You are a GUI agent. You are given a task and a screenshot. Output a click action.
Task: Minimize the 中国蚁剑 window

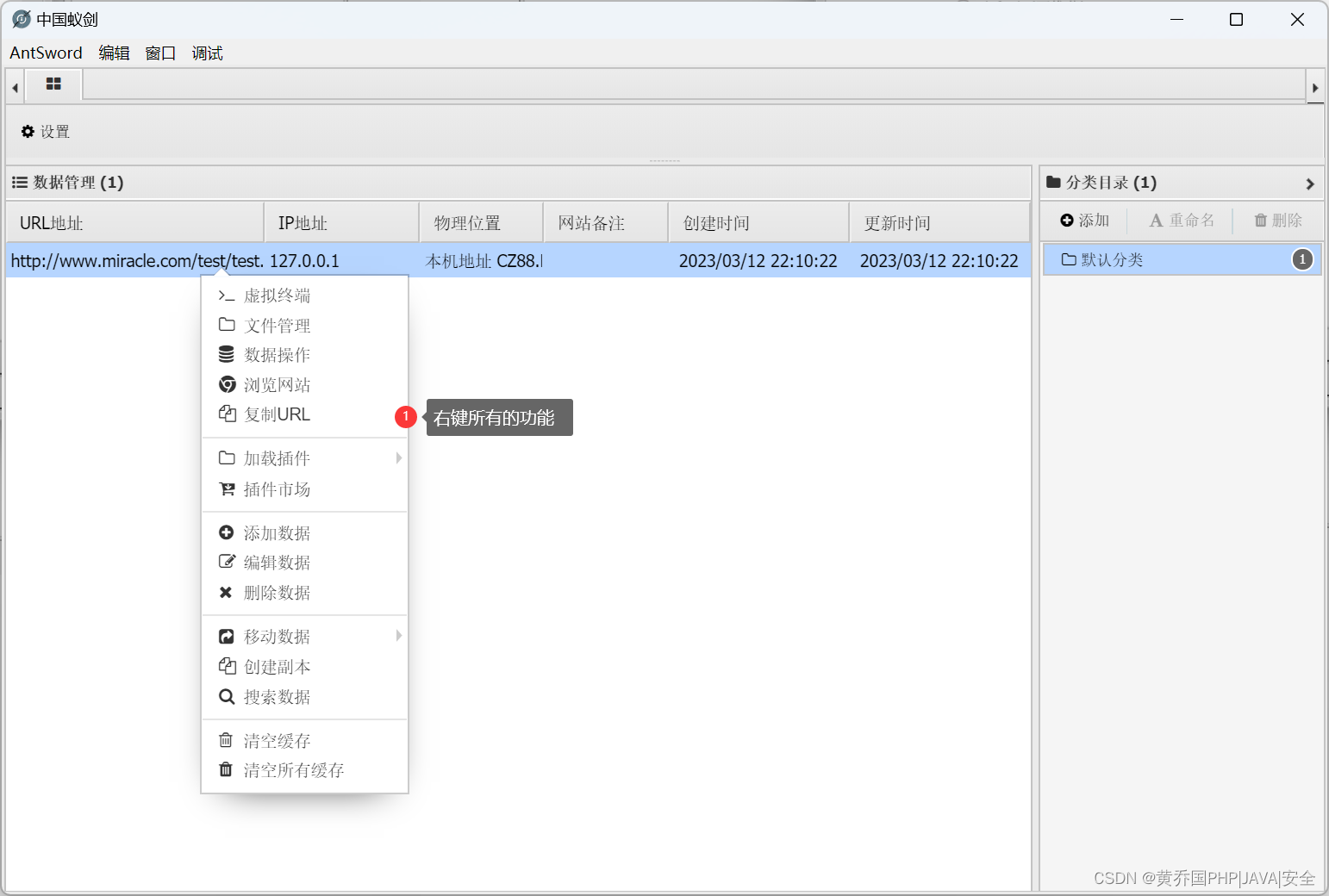[1177, 19]
